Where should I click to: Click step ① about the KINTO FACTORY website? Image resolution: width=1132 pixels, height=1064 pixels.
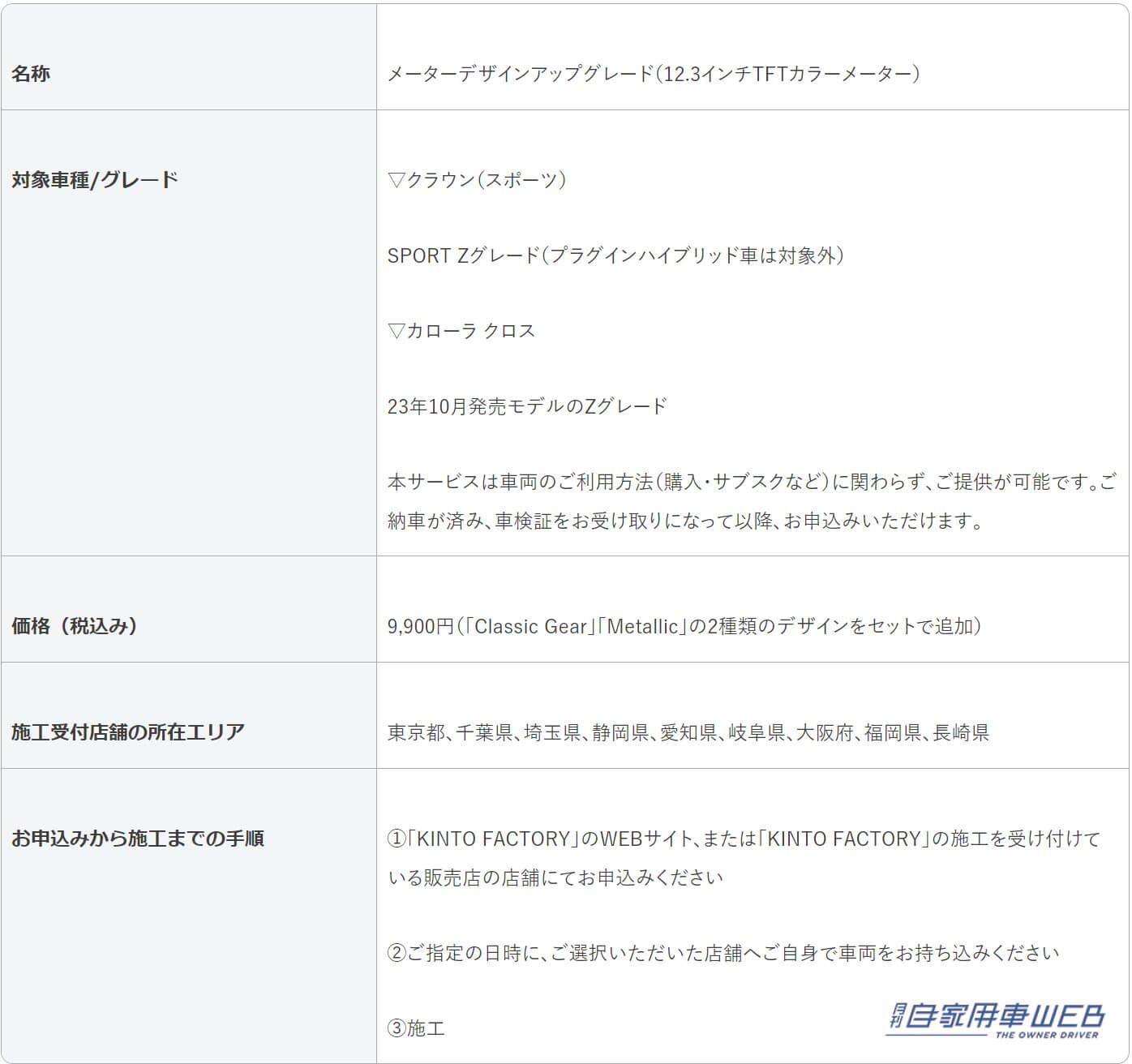pos(744,839)
